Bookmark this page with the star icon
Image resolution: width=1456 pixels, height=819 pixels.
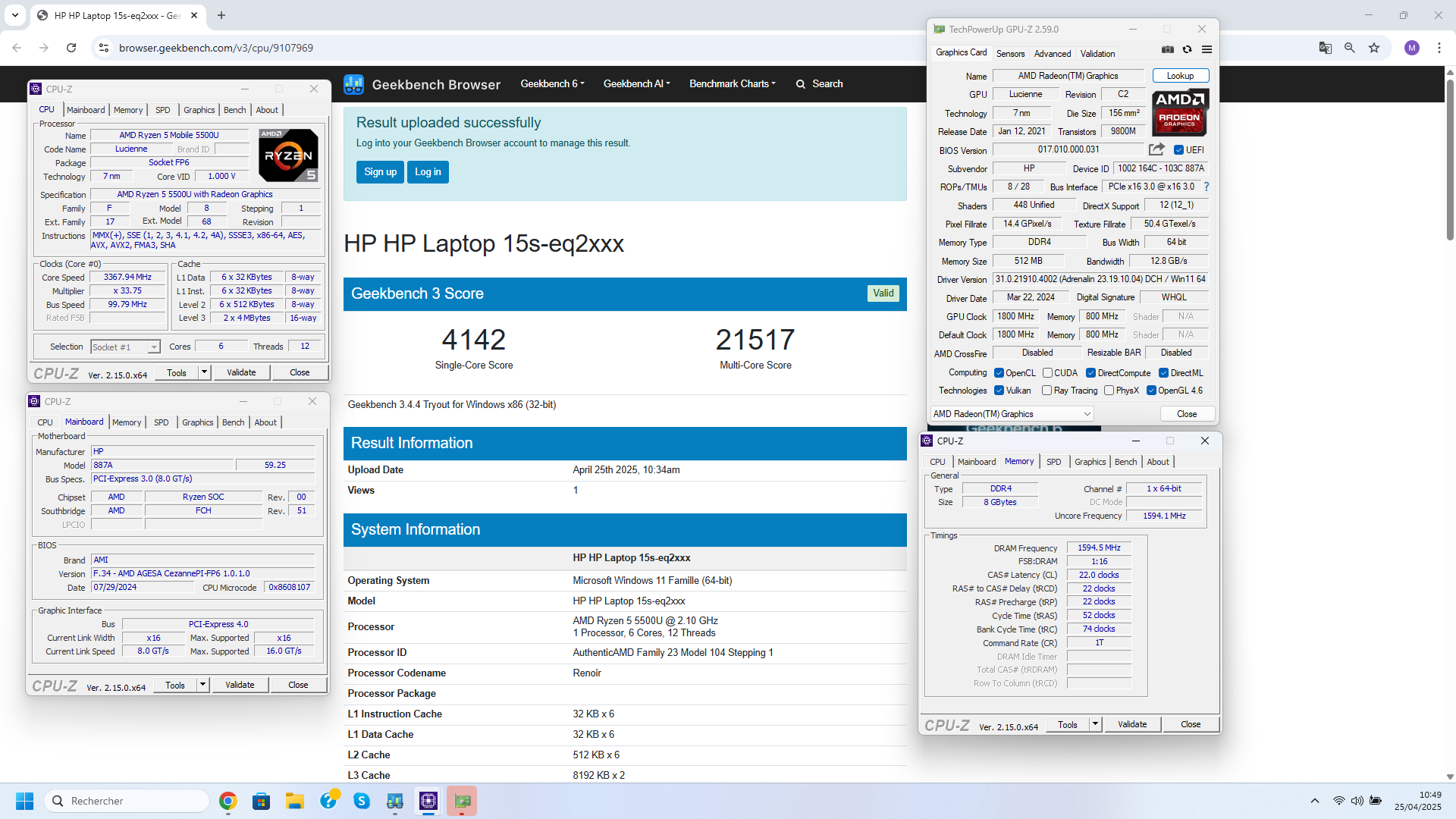[x=1374, y=48]
